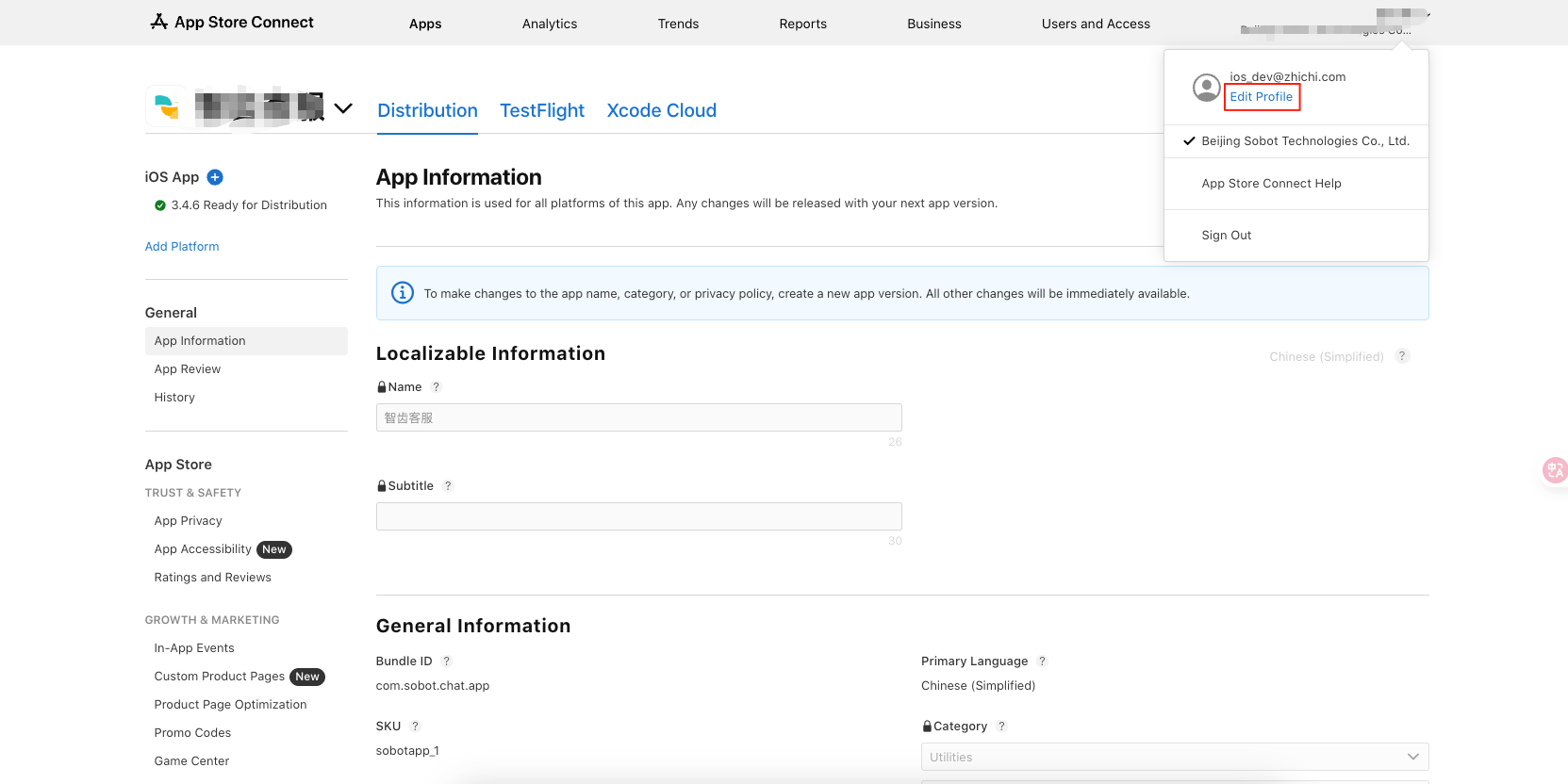This screenshot has width=1568, height=784.
Task: Click the user avatar icon in profile menu
Action: point(1206,88)
